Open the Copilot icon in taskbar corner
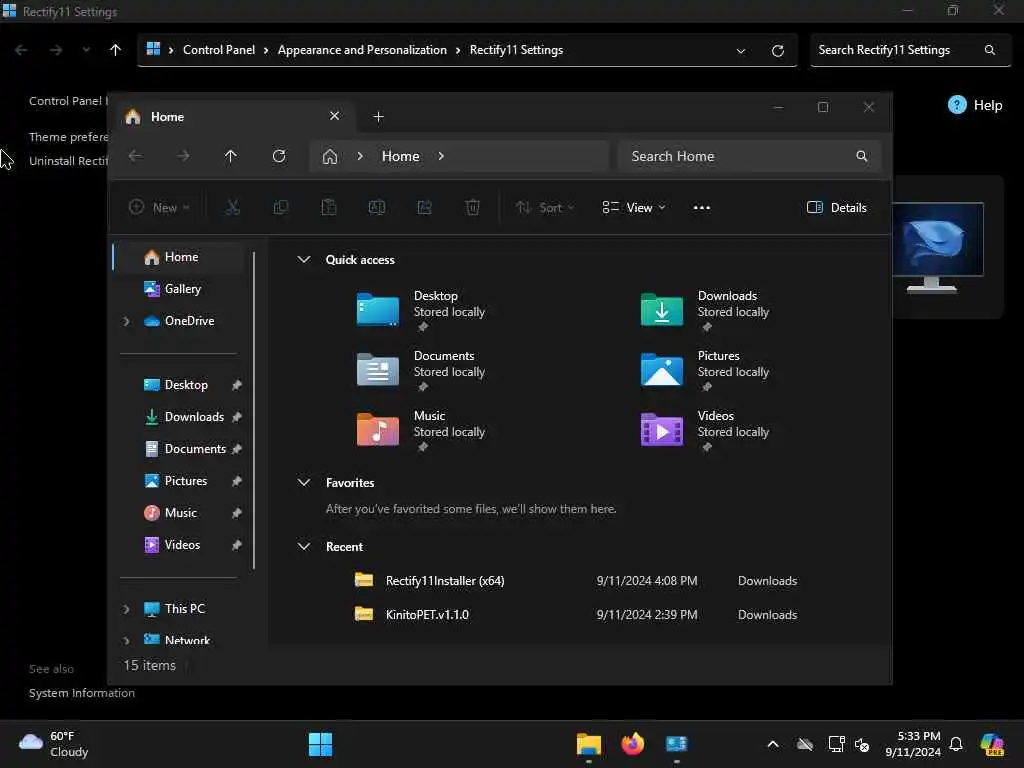The image size is (1024, 768). [992, 744]
